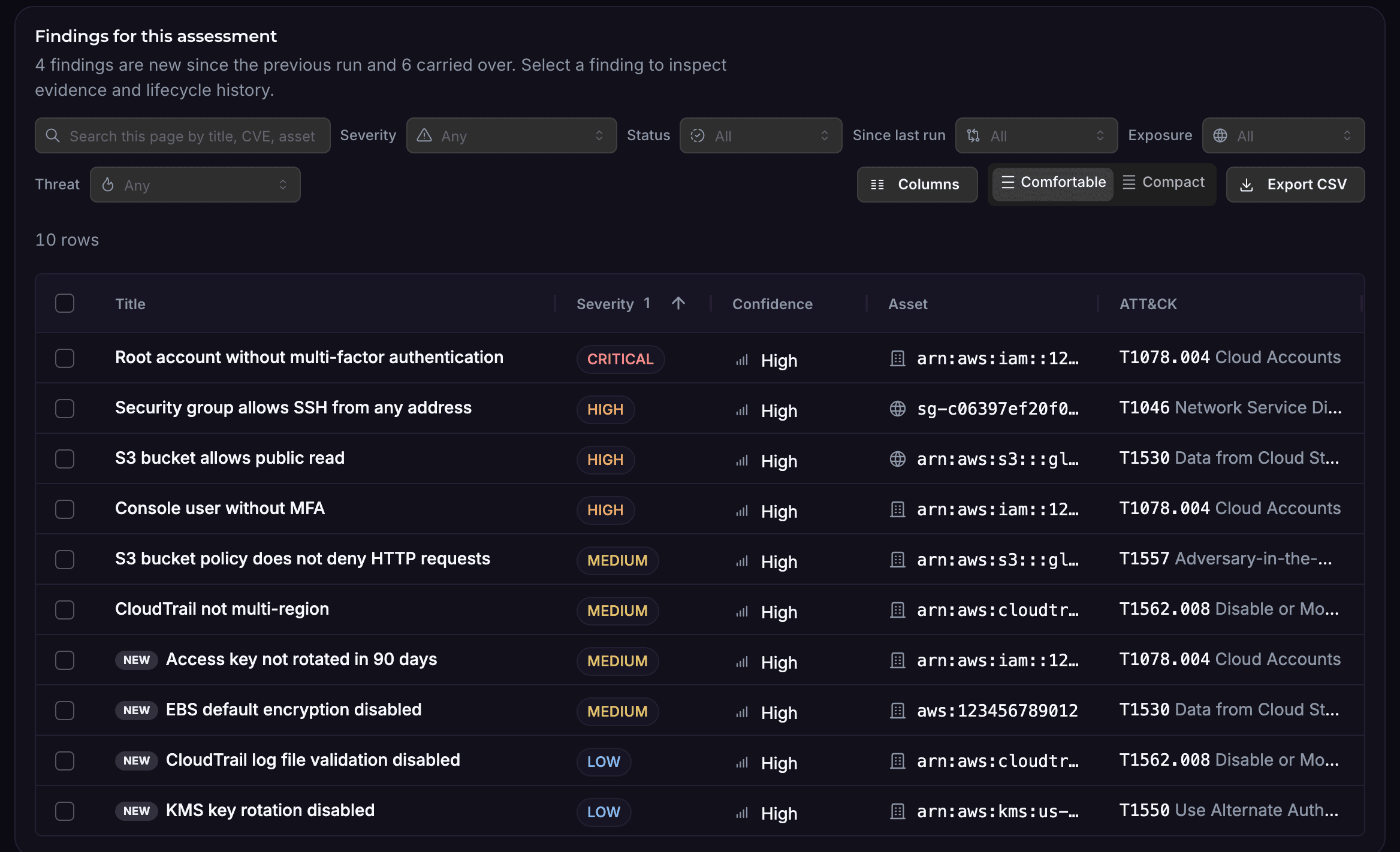Expand the Since last run dropdown

[1036, 135]
